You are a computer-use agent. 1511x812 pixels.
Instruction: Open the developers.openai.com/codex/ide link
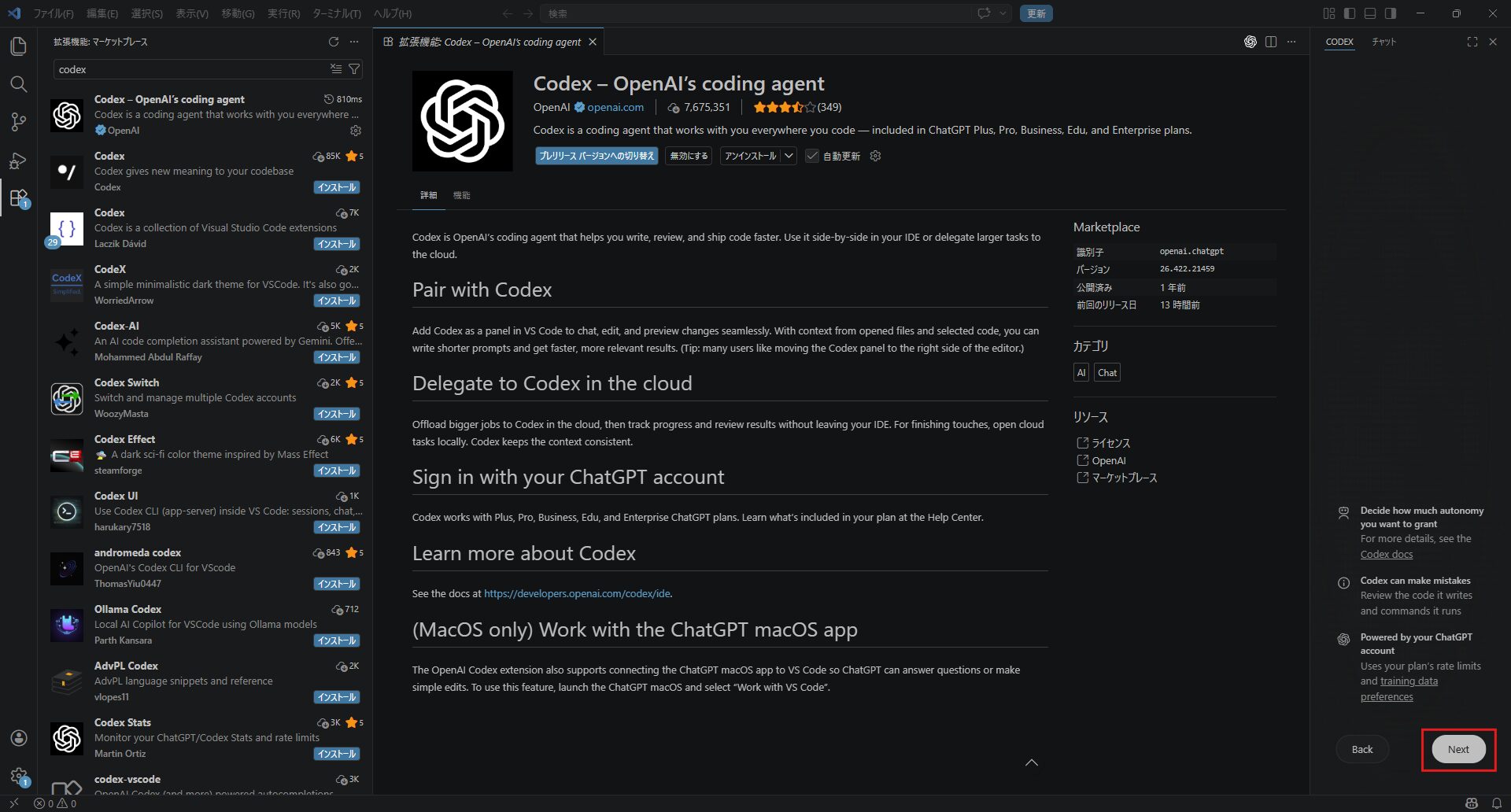[x=577, y=593]
